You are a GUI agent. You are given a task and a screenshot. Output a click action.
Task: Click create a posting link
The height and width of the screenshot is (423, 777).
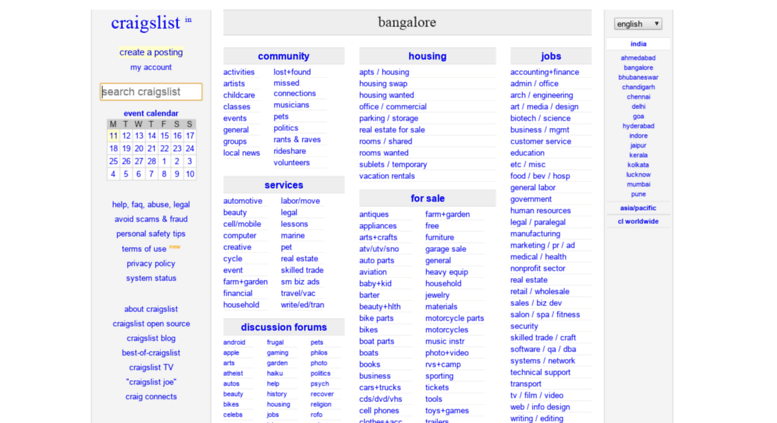(x=151, y=52)
